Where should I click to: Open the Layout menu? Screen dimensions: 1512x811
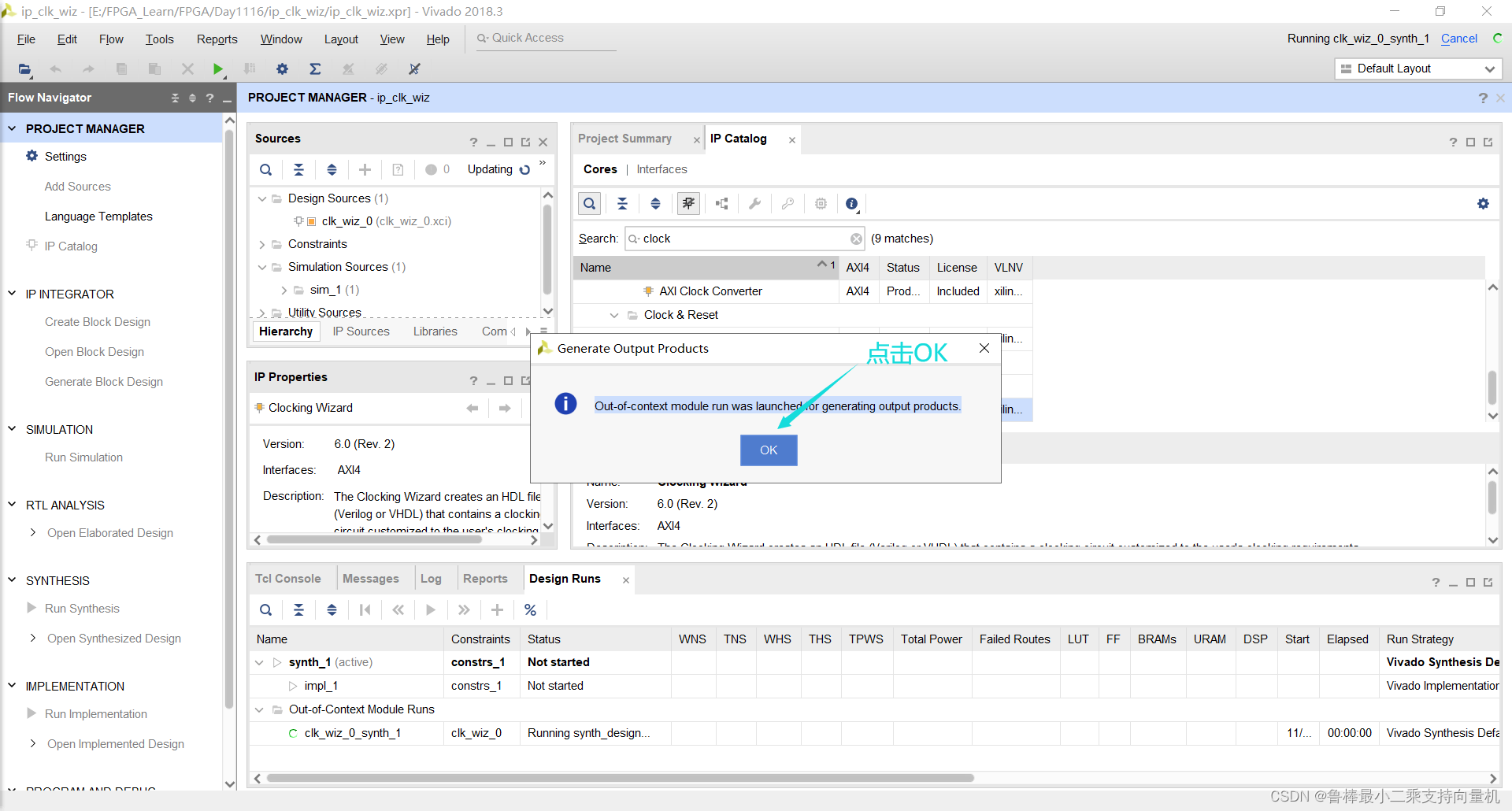click(341, 39)
